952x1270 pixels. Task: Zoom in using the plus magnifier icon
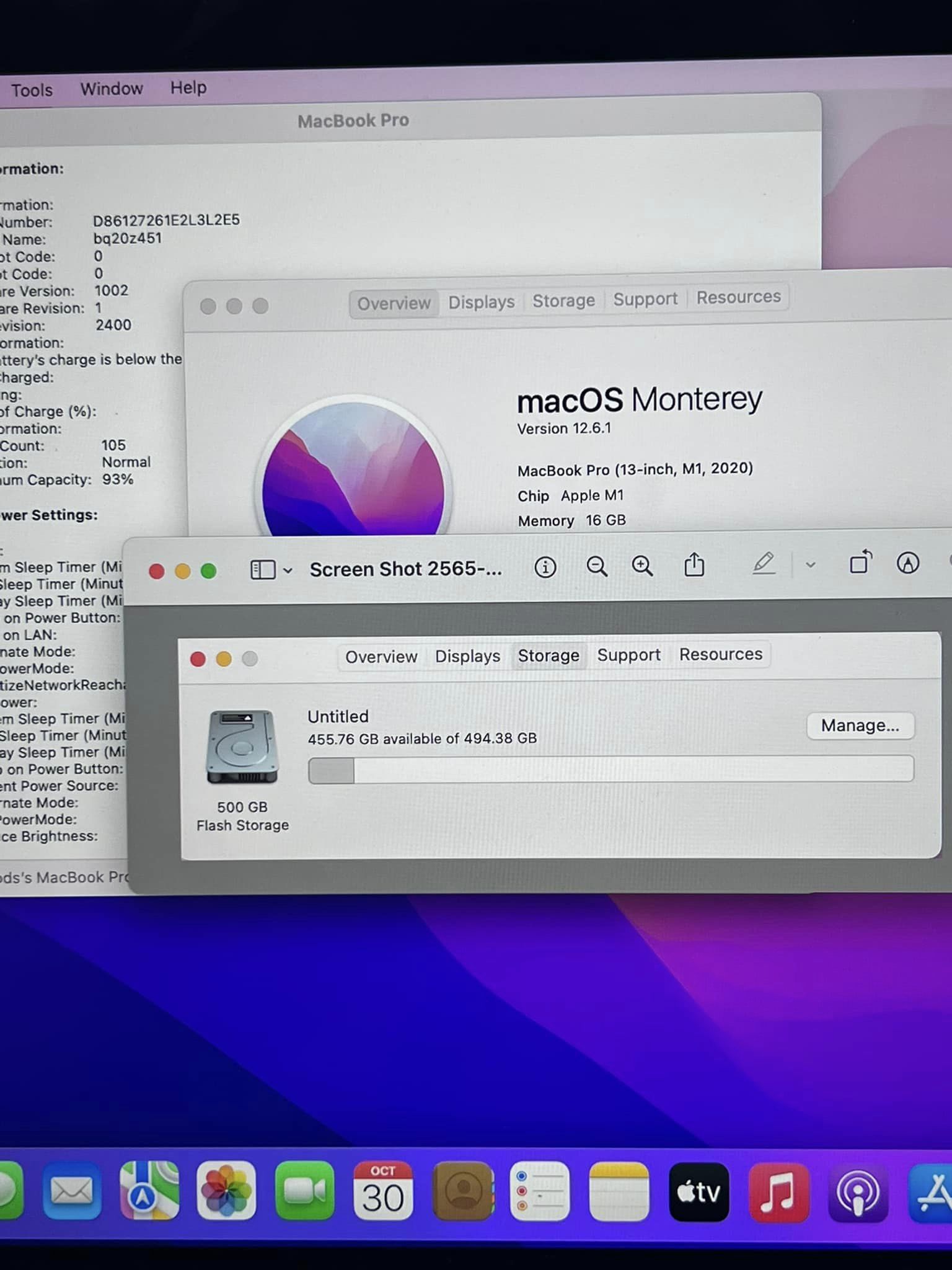click(x=642, y=566)
